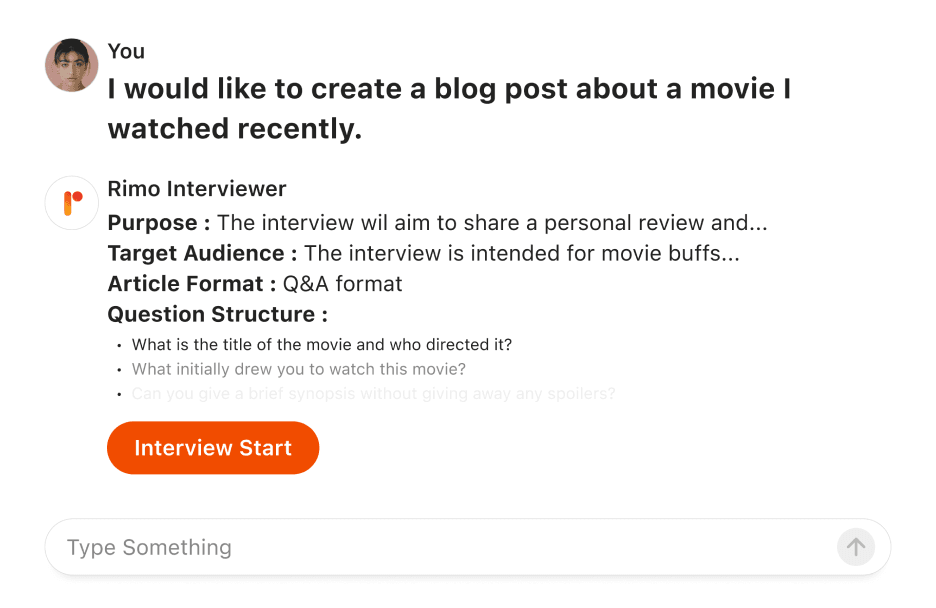Click the what initially drew you question

click(298, 369)
